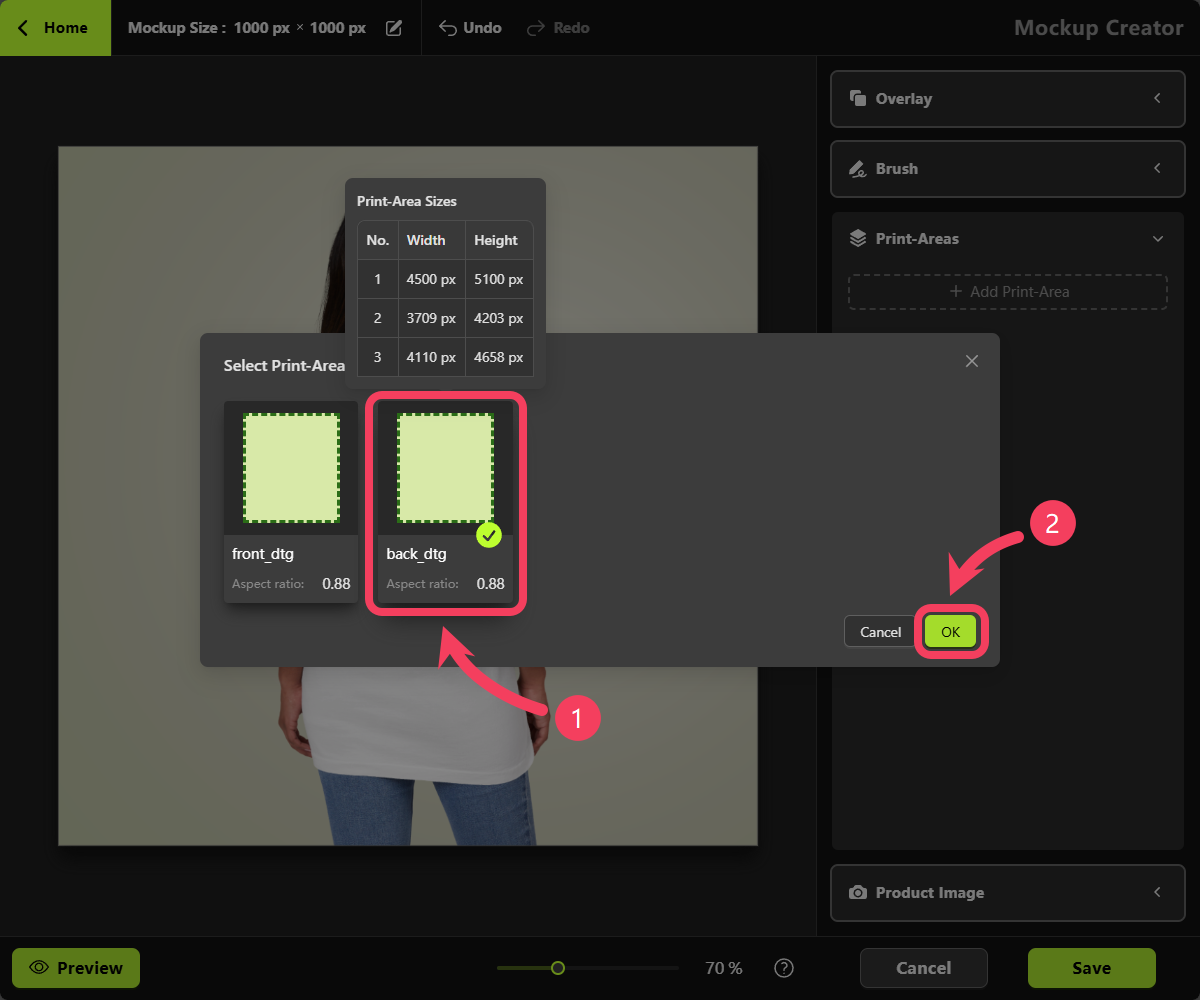
Task: Expand the Brush panel chevron
Action: [1157, 168]
